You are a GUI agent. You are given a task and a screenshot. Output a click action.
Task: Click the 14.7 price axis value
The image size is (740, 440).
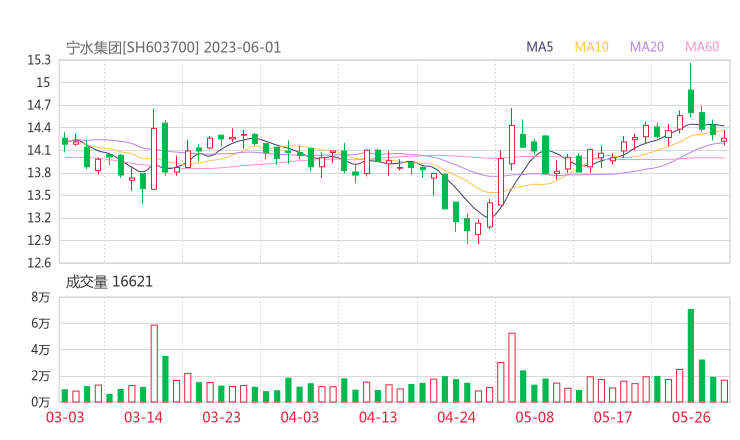click(39, 105)
